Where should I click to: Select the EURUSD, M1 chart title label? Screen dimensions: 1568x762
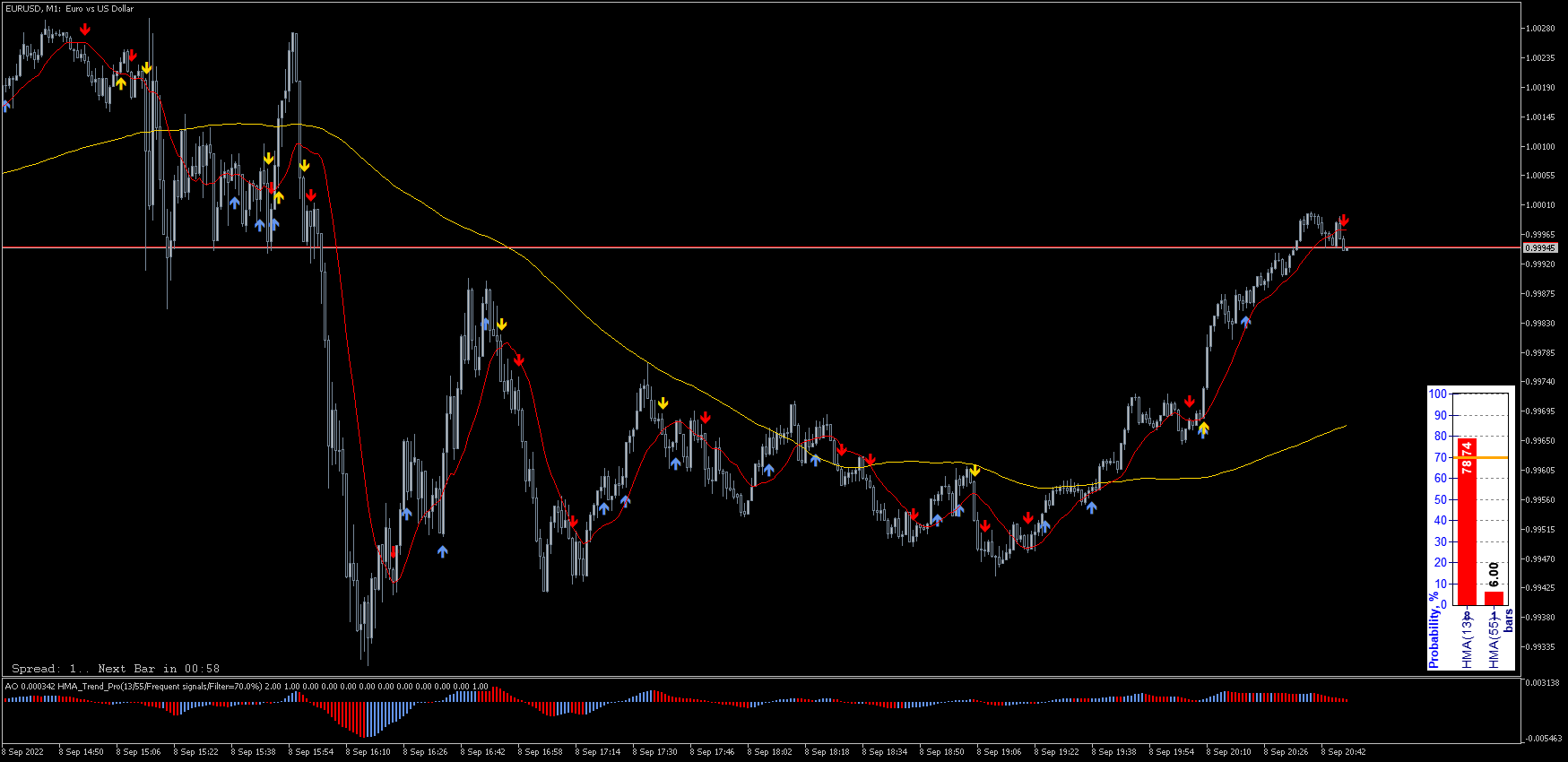(x=70, y=9)
